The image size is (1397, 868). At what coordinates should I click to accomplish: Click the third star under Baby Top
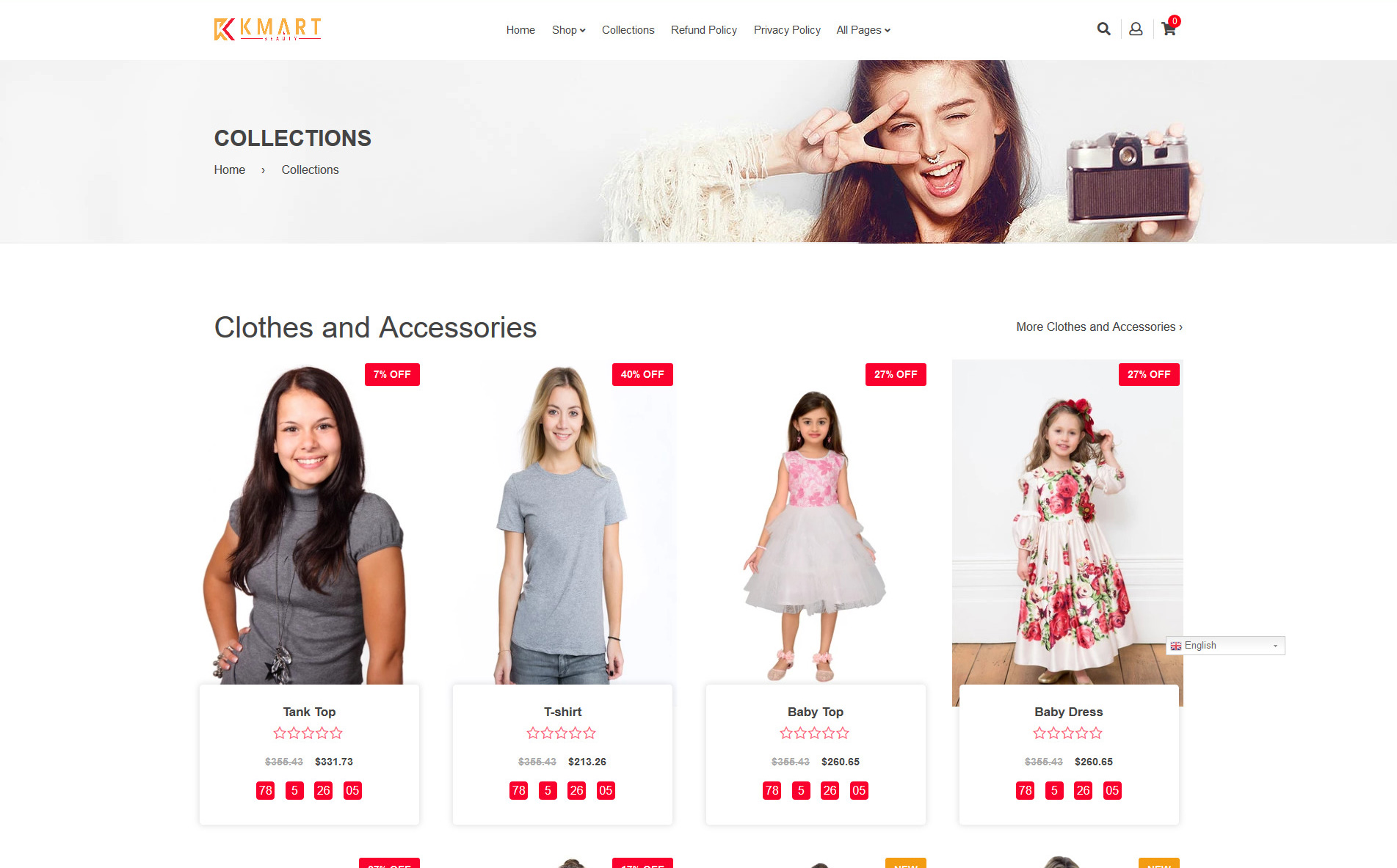coord(815,733)
